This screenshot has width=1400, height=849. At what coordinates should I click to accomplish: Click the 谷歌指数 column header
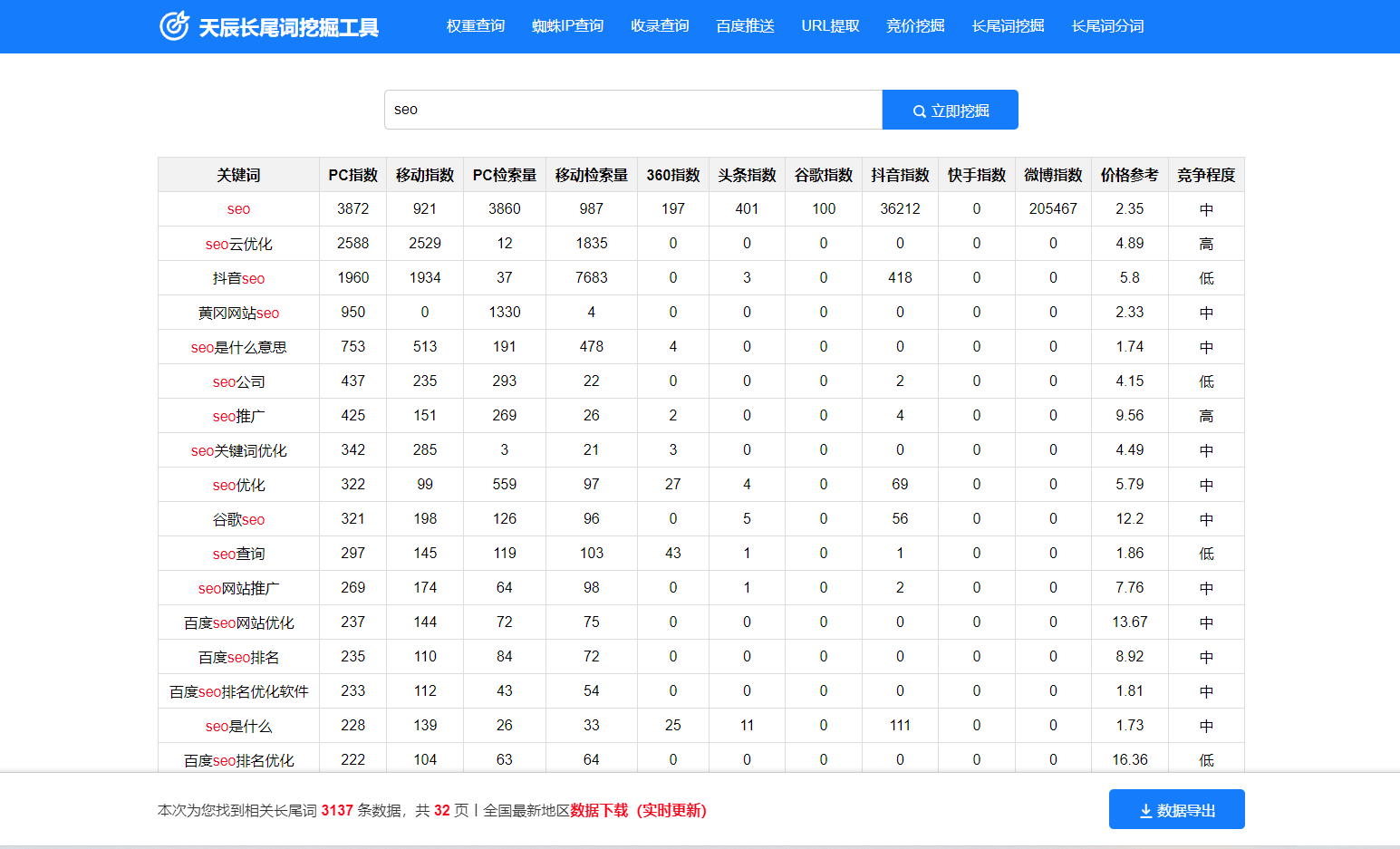tap(824, 175)
